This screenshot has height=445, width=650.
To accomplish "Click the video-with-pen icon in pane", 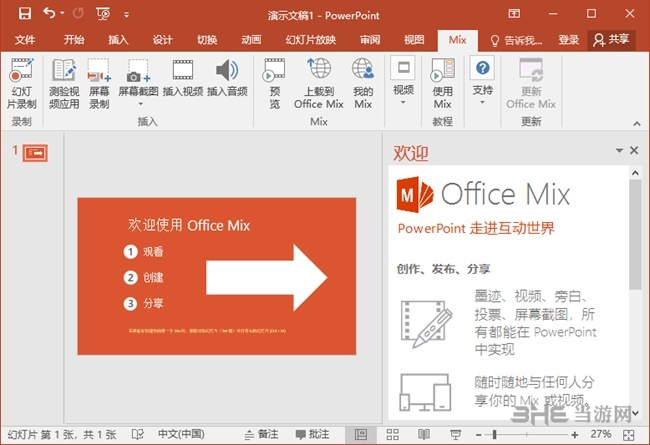I will pos(427,324).
